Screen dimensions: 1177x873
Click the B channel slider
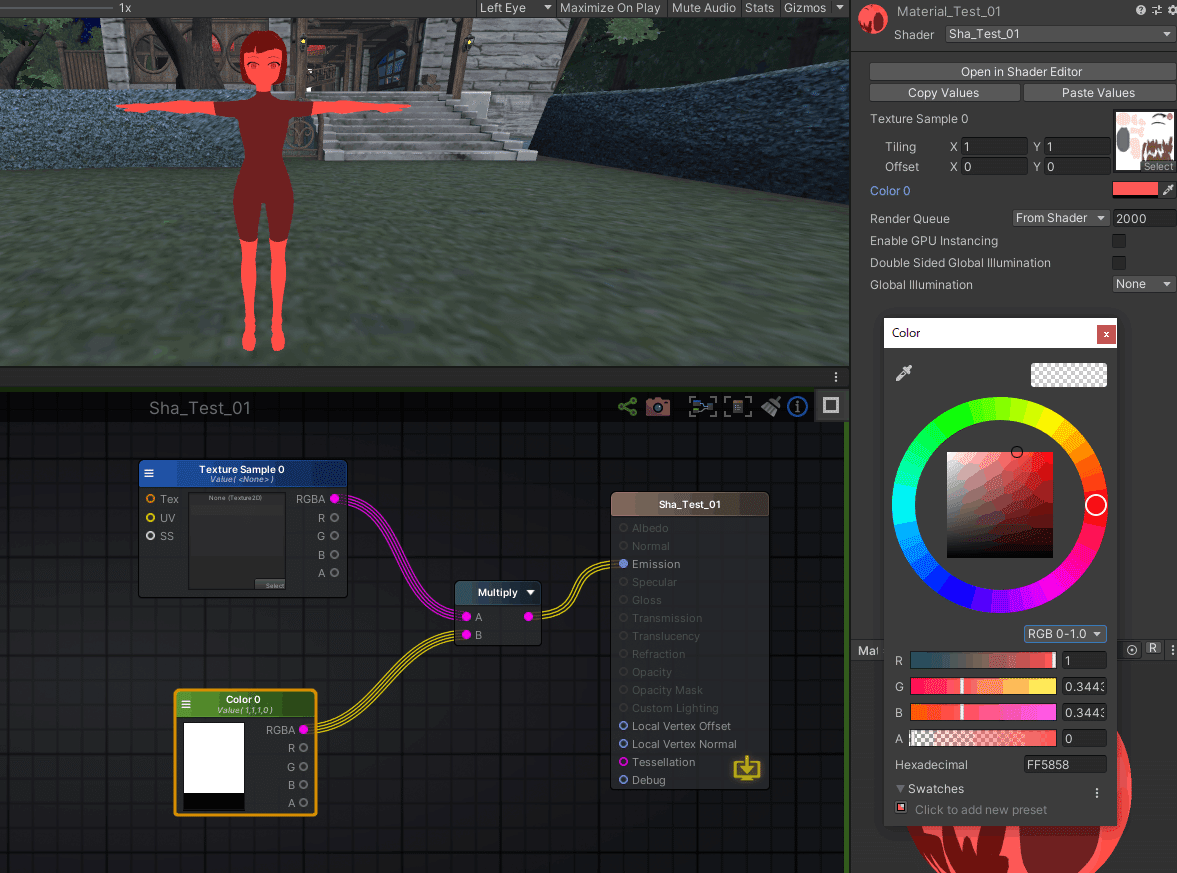pyautogui.click(x=983, y=712)
